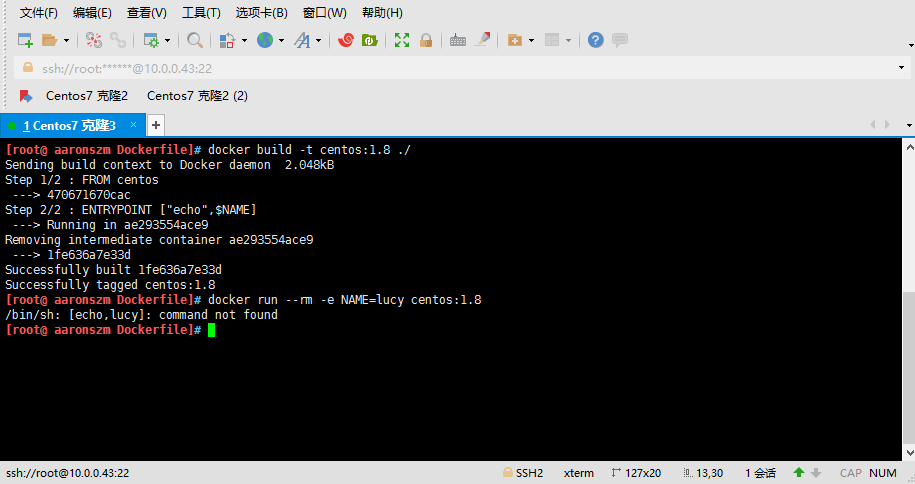Image resolution: width=915 pixels, height=484 pixels.
Task: Close the Centos7 克隆3 tab
Action: pyautogui.click(x=134, y=125)
